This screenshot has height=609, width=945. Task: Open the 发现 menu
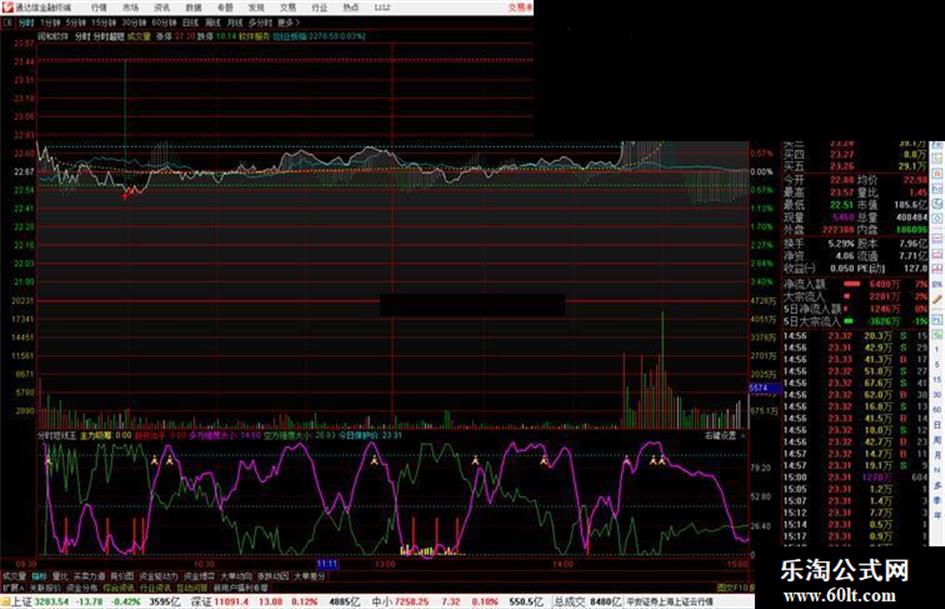tap(256, 8)
